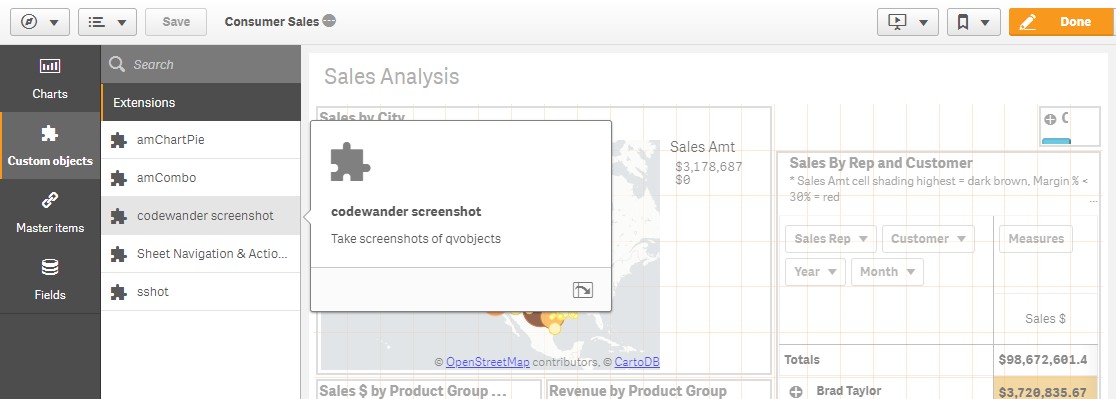Screen dimensions: 1116x399
Task: Open the CartoDB link
Action: click(637, 362)
